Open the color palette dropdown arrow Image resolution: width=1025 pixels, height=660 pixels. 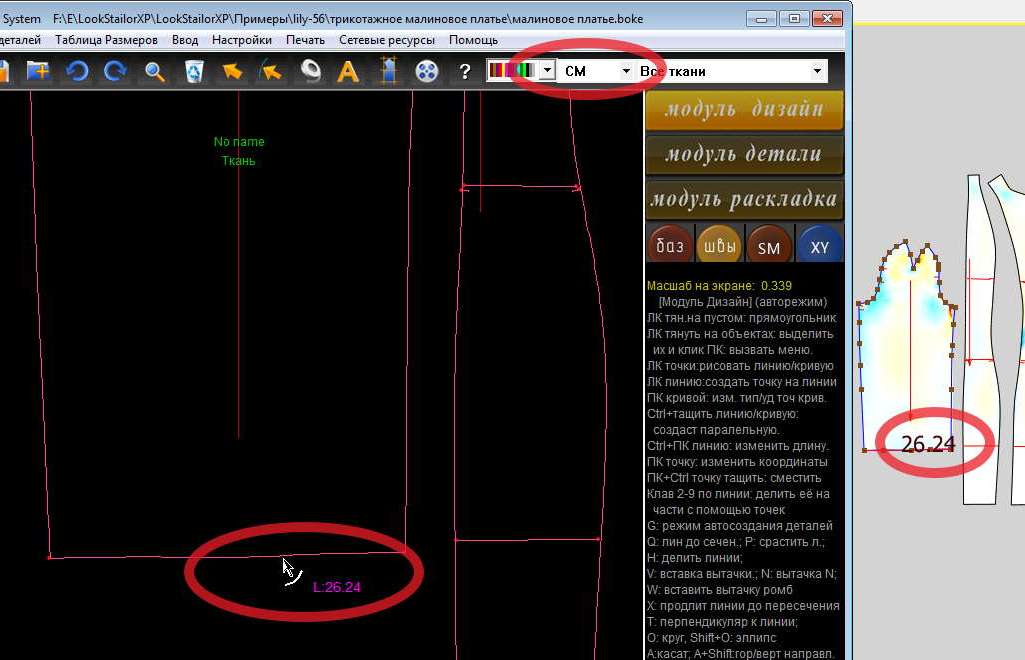(x=548, y=70)
